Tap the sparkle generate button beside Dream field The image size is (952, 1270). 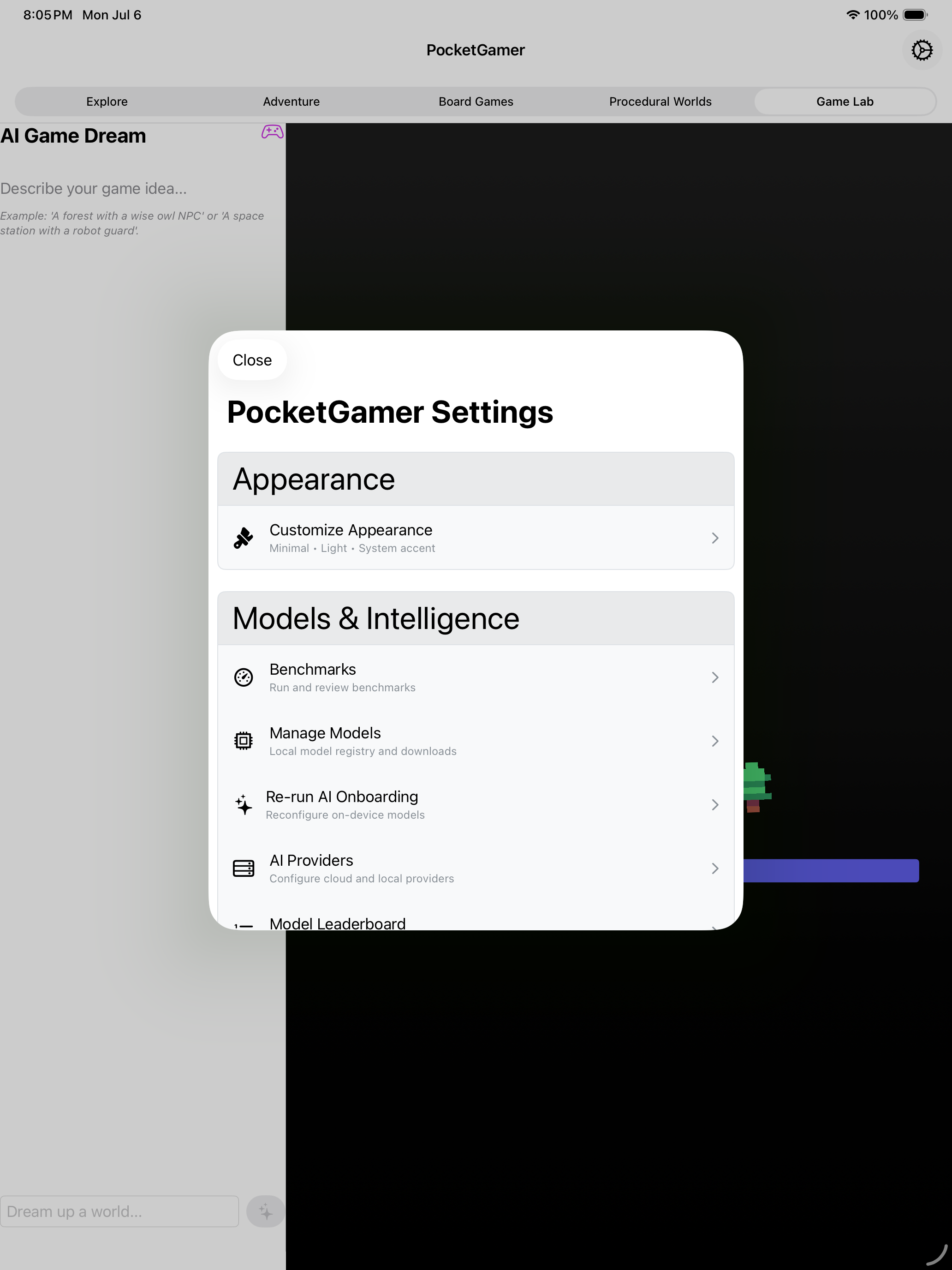265,1211
